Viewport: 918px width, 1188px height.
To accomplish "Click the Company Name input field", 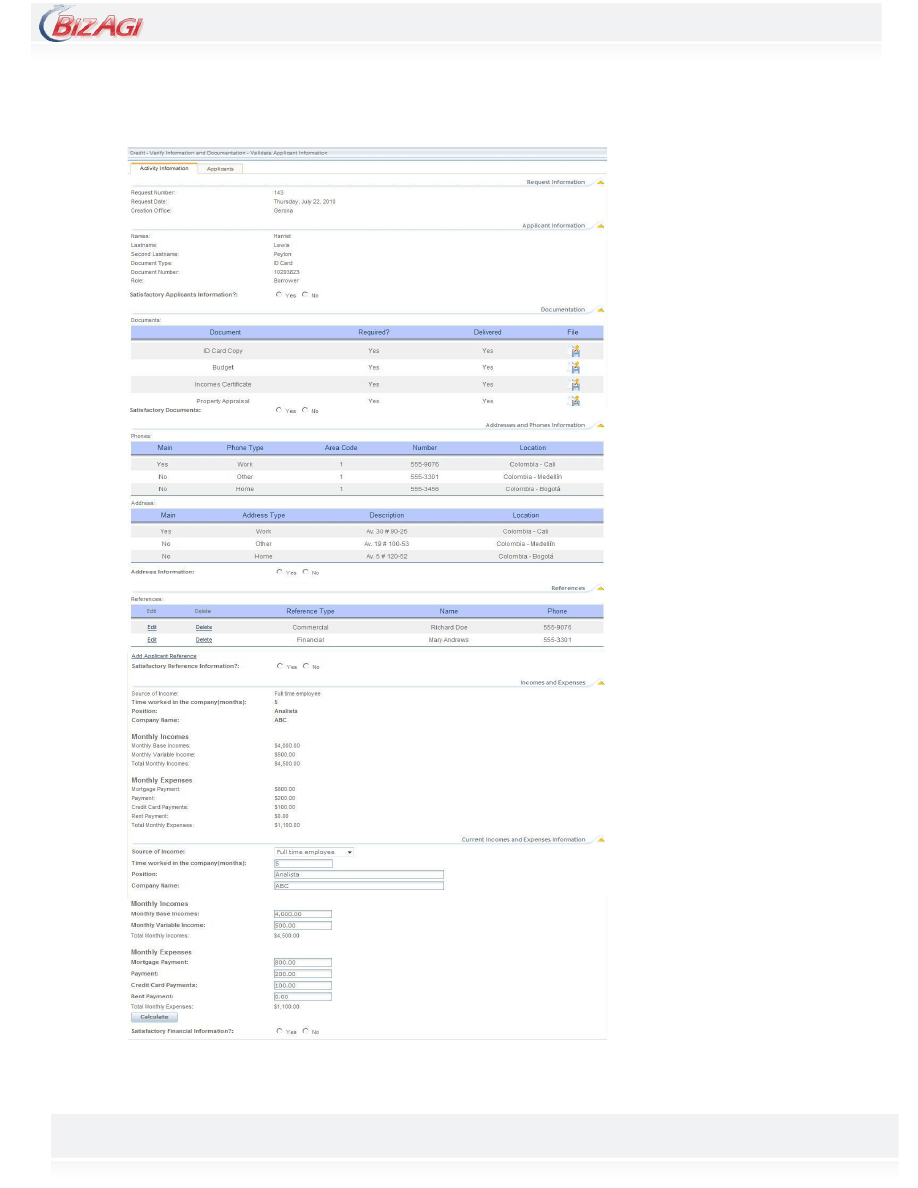I will 357,885.
